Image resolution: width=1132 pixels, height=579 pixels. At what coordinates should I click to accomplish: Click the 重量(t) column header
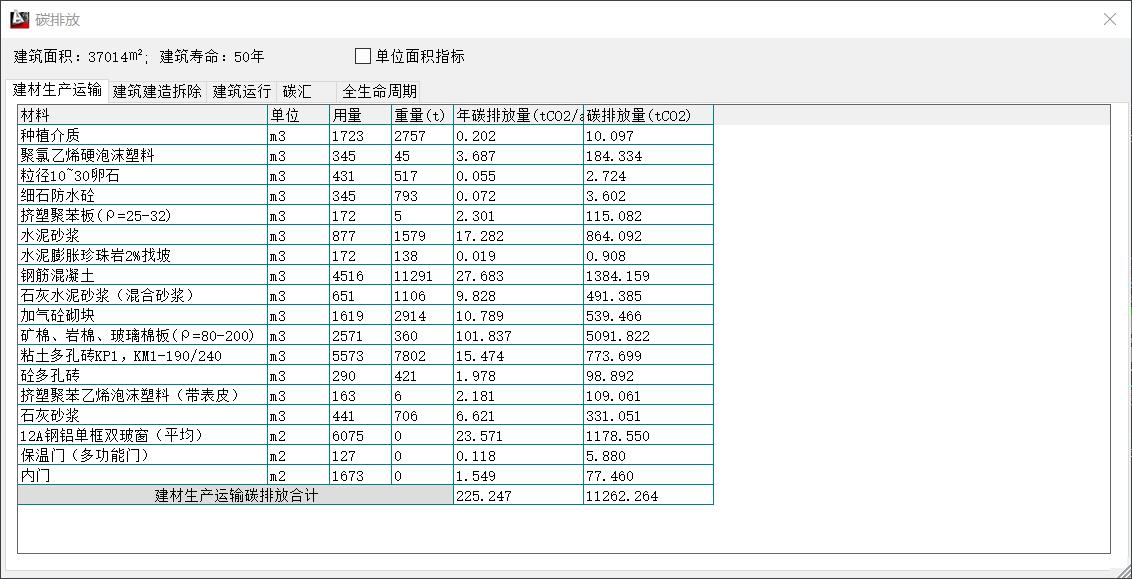pos(421,115)
